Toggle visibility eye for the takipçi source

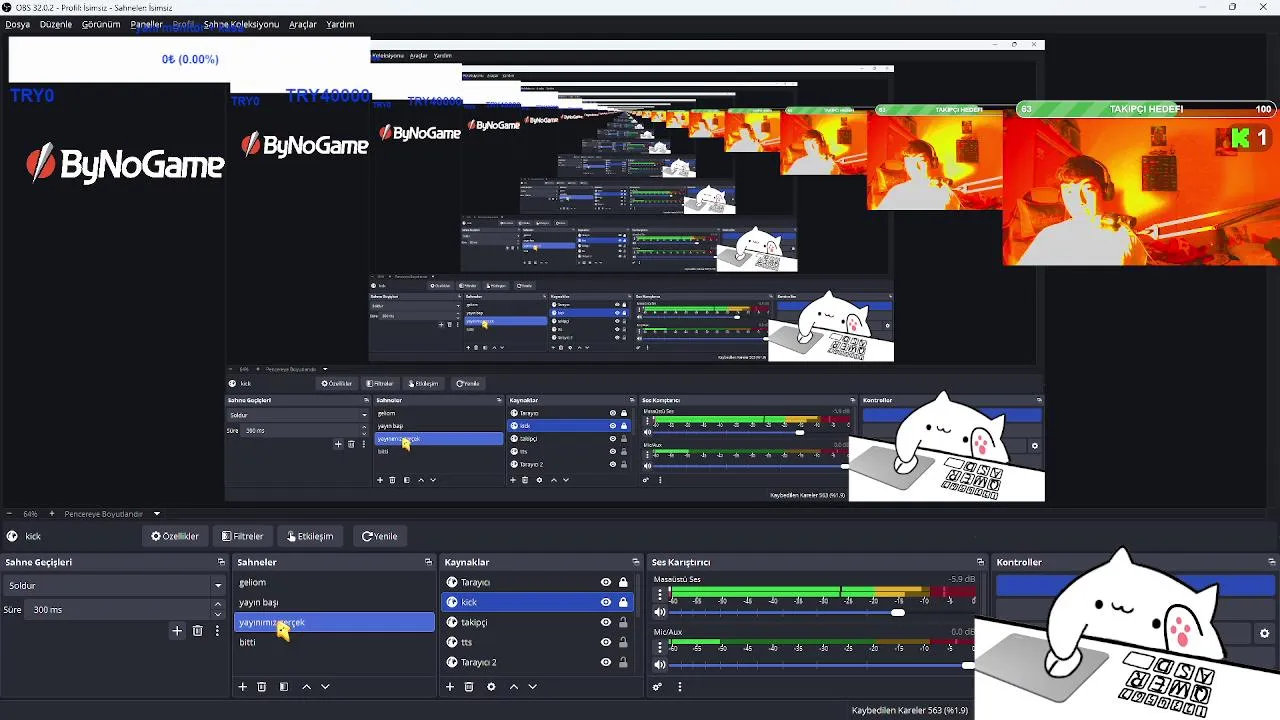click(605, 622)
